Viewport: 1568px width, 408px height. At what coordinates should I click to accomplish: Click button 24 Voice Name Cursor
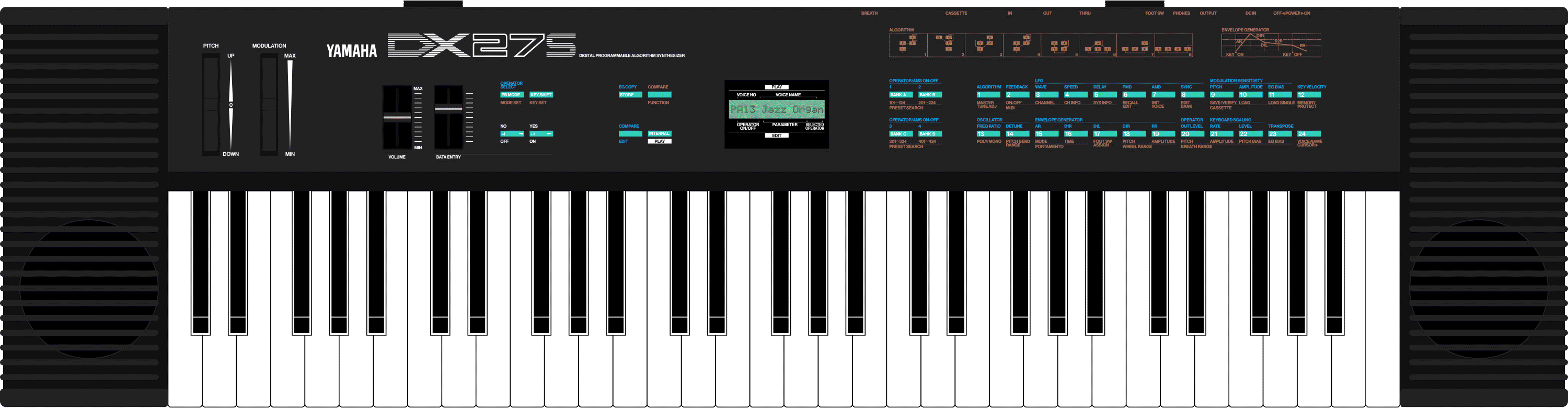coord(1309,134)
